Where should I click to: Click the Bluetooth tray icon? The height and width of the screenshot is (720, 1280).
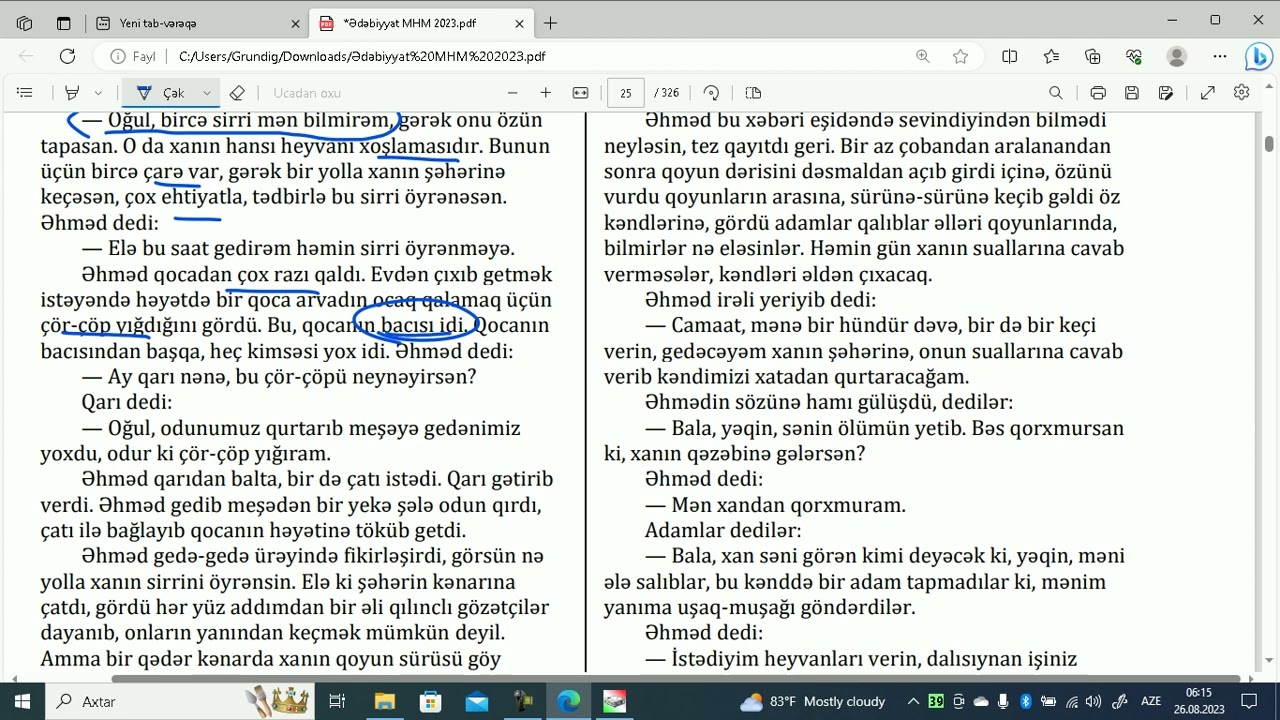pyautogui.click(x=1026, y=701)
